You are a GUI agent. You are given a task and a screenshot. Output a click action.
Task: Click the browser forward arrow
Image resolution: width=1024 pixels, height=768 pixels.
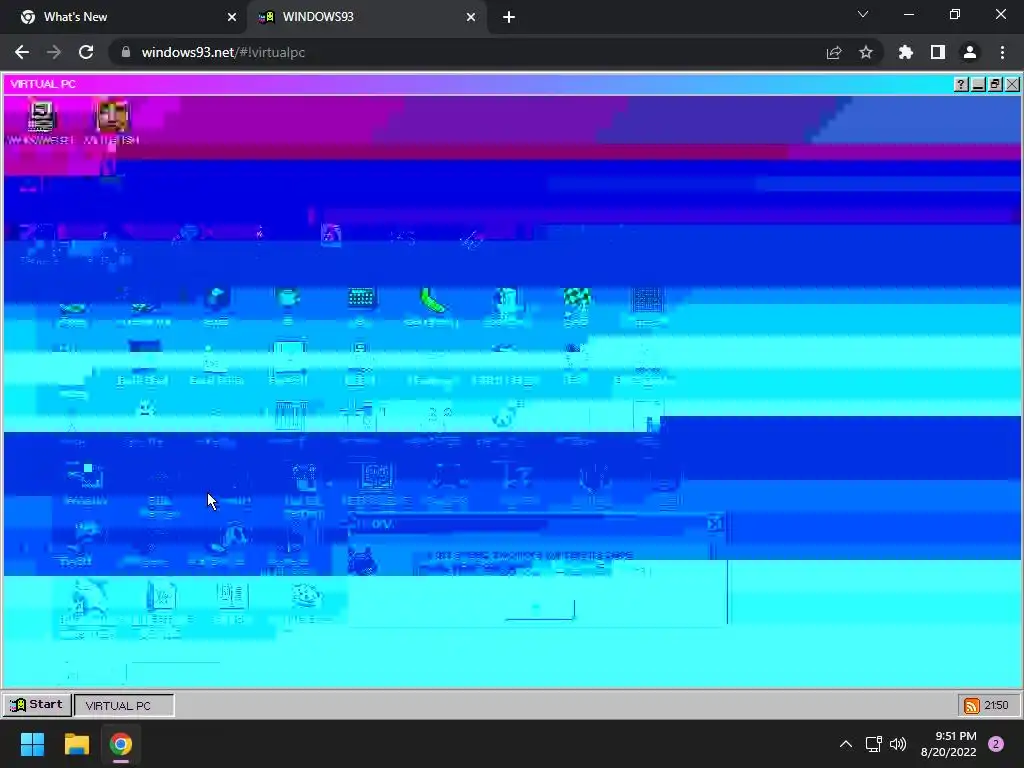click(54, 52)
